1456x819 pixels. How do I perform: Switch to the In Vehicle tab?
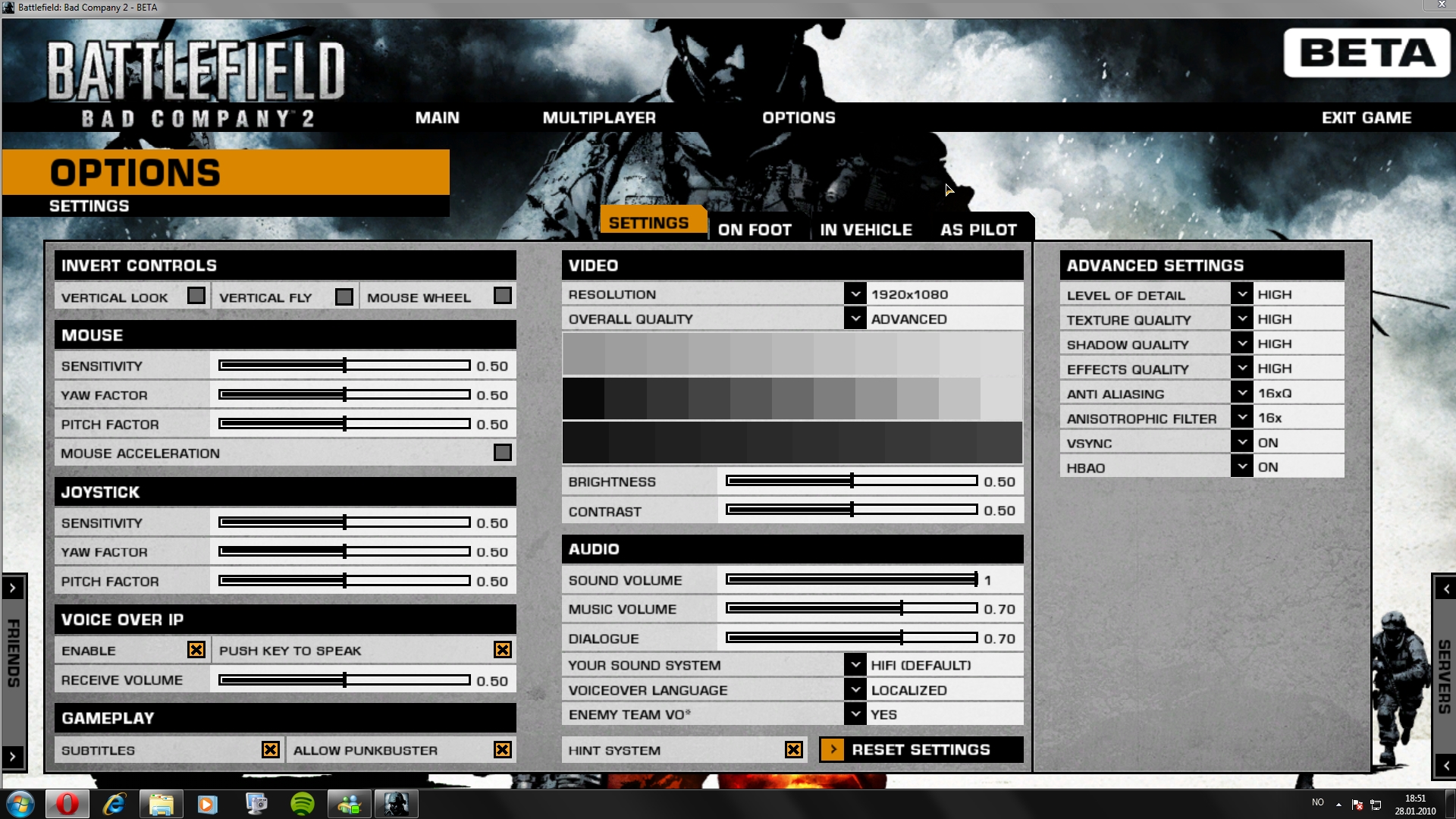pos(866,230)
